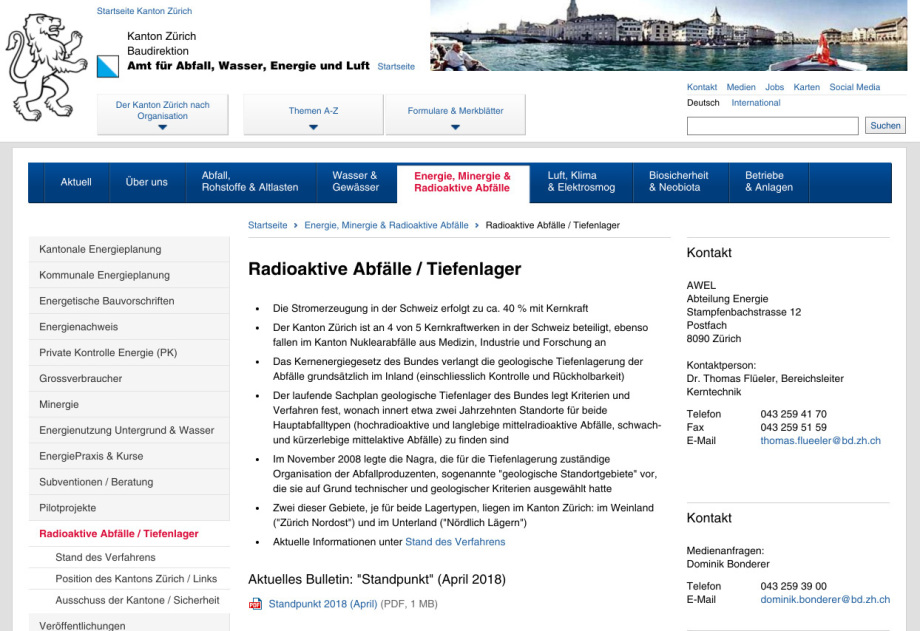
Task: Open the 'Stand des Verfahrens' inline link
Action: click(455, 542)
